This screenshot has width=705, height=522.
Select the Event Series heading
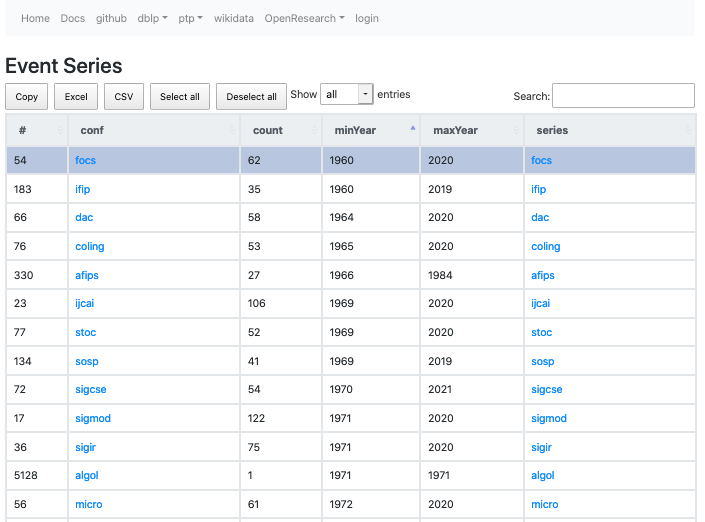coord(63,66)
